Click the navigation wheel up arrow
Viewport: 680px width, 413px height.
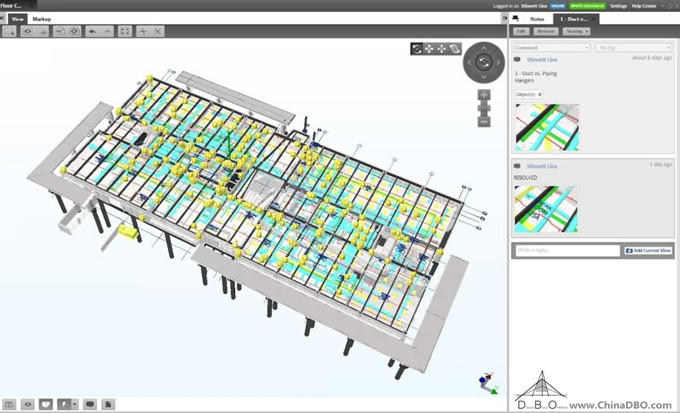coord(484,48)
